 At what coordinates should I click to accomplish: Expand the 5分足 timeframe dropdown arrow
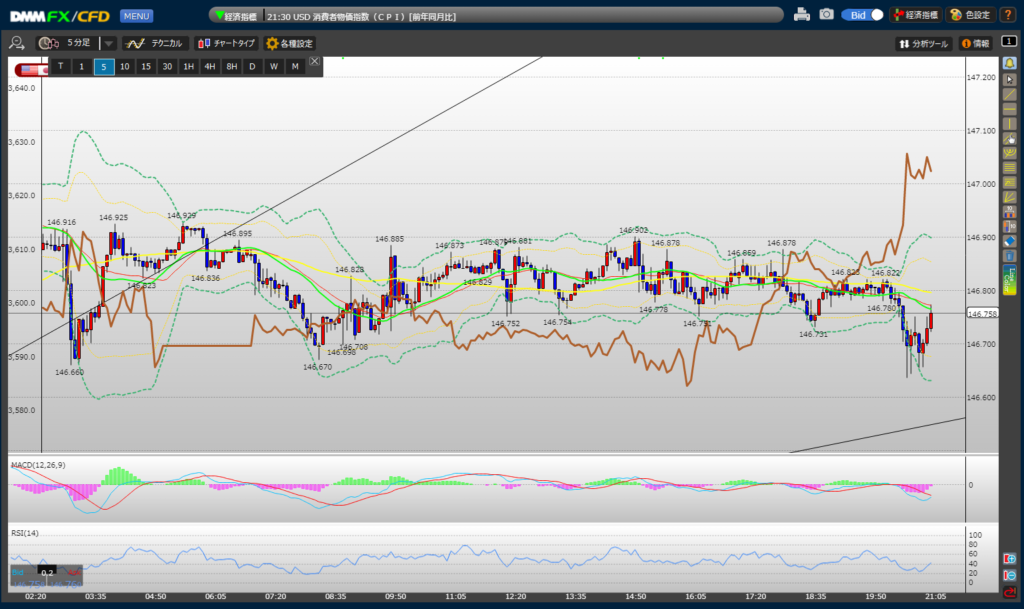tap(109, 43)
